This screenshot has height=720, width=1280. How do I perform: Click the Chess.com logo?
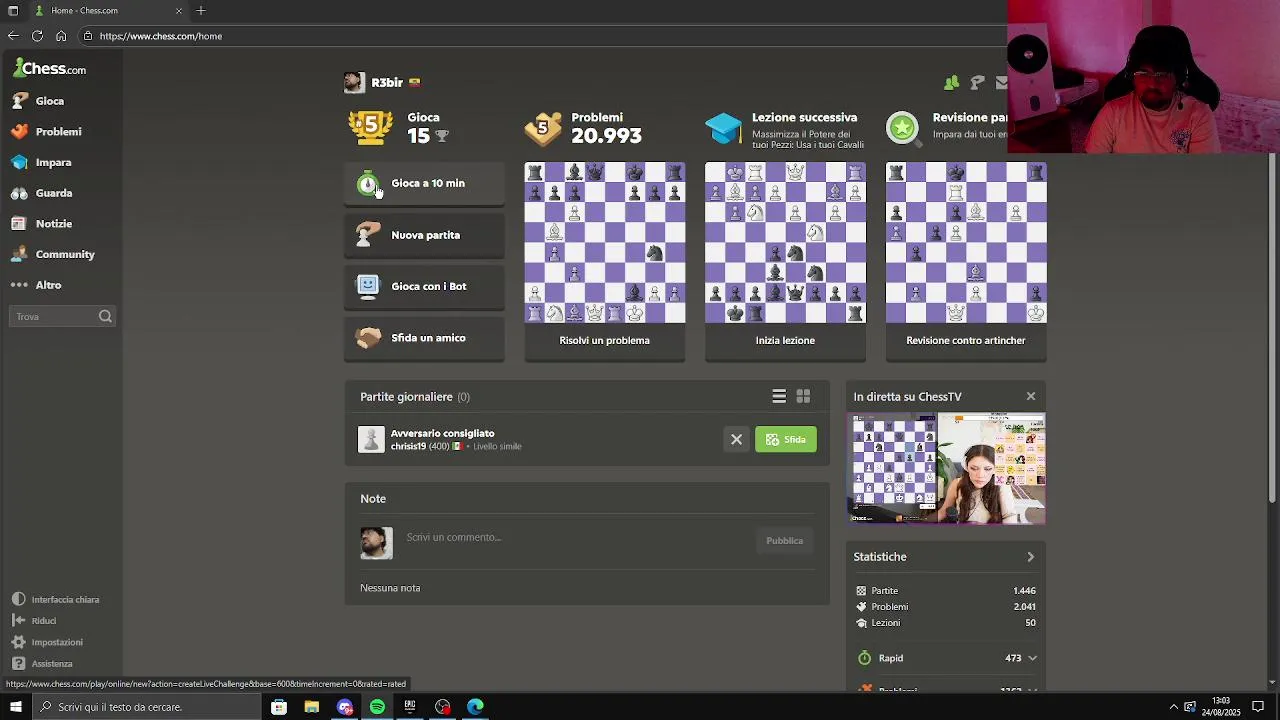point(50,68)
